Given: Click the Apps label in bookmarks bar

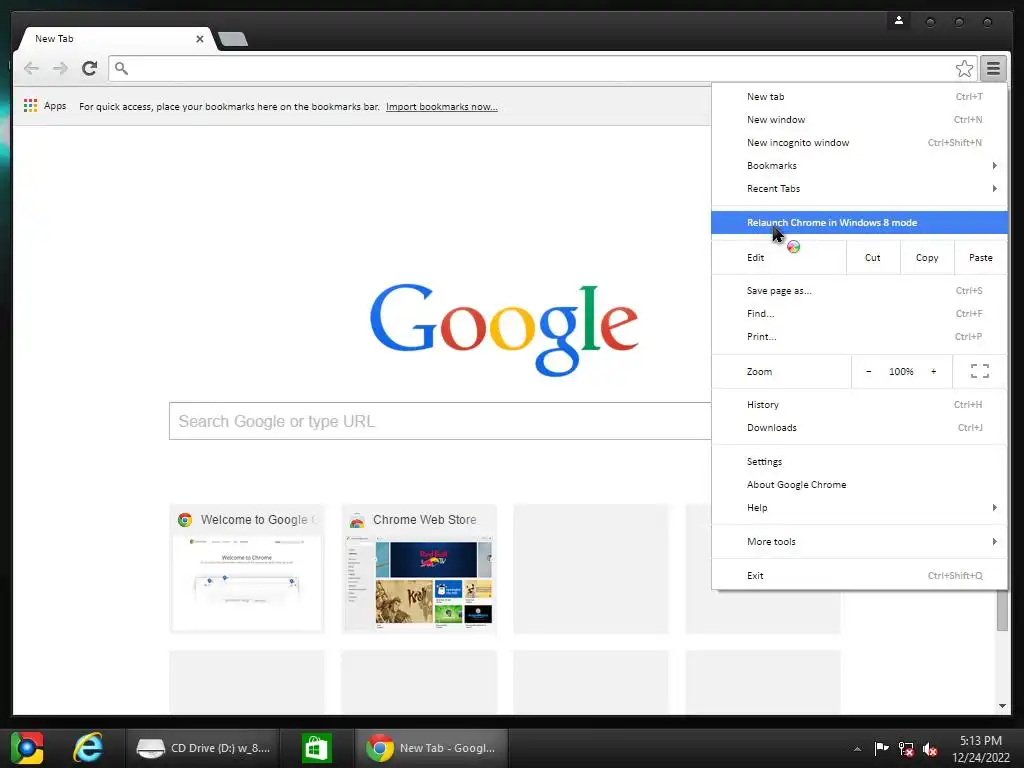Looking at the screenshot, I should [55, 105].
